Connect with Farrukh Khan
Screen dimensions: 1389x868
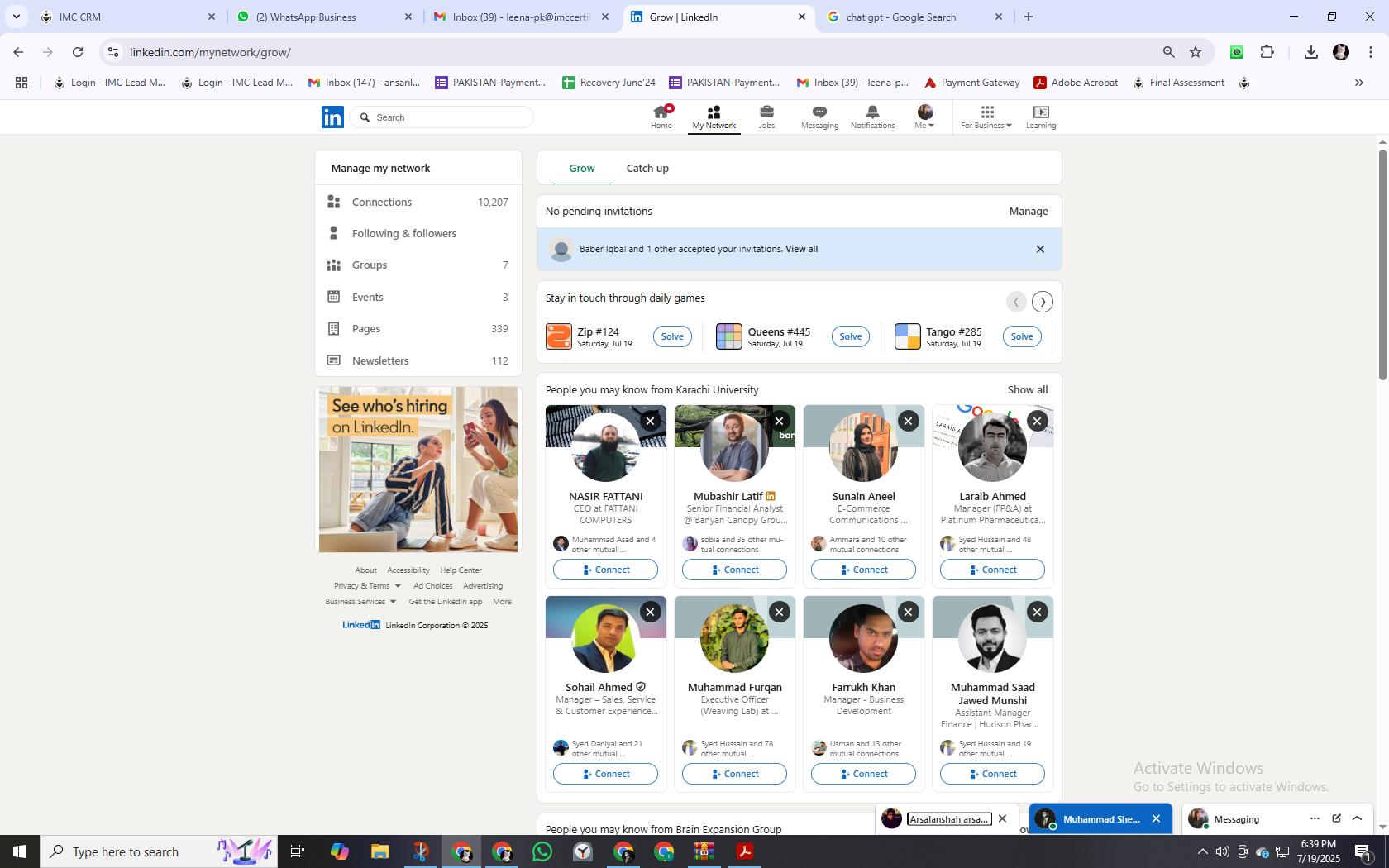click(863, 774)
